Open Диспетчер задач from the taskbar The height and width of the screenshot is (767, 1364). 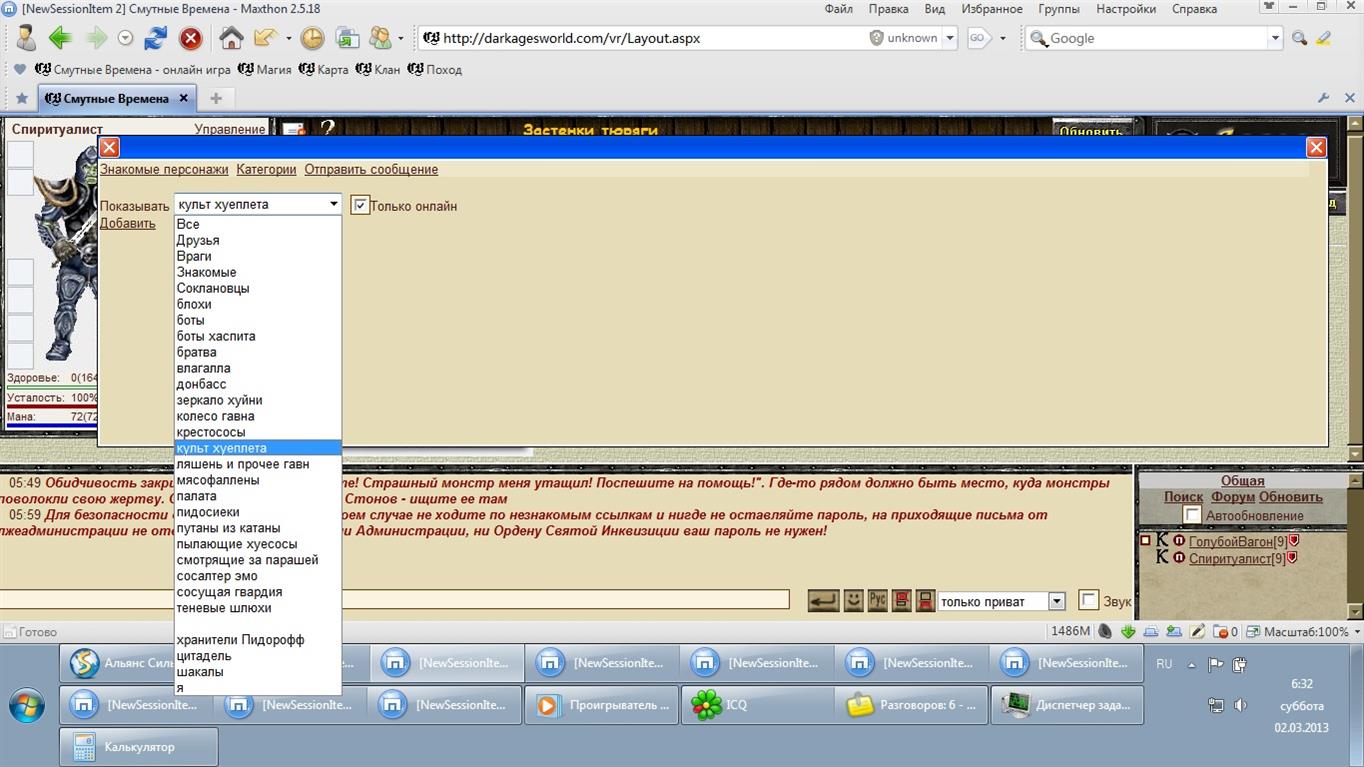point(1067,705)
